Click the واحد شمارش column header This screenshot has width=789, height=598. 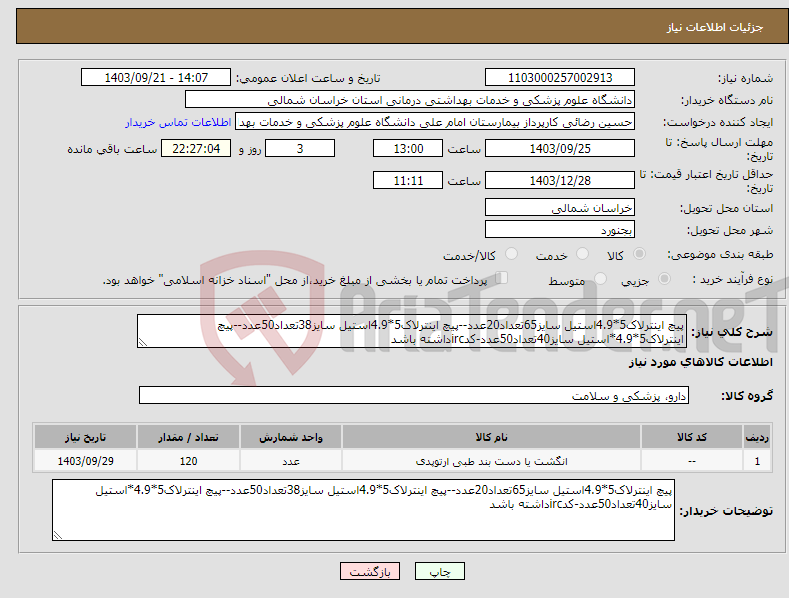click(291, 437)
